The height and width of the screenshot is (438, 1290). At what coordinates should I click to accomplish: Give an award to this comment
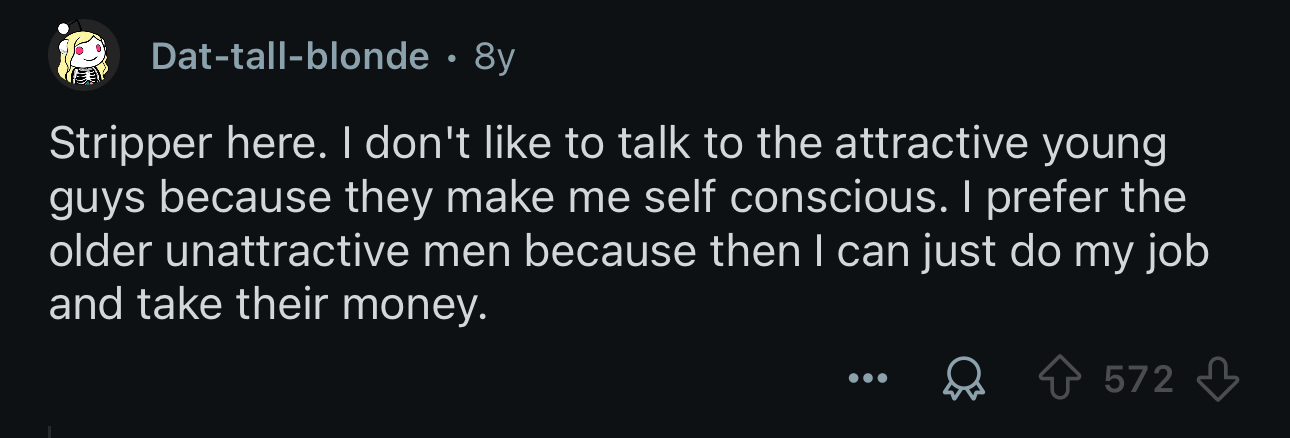(x=966, y=381)
